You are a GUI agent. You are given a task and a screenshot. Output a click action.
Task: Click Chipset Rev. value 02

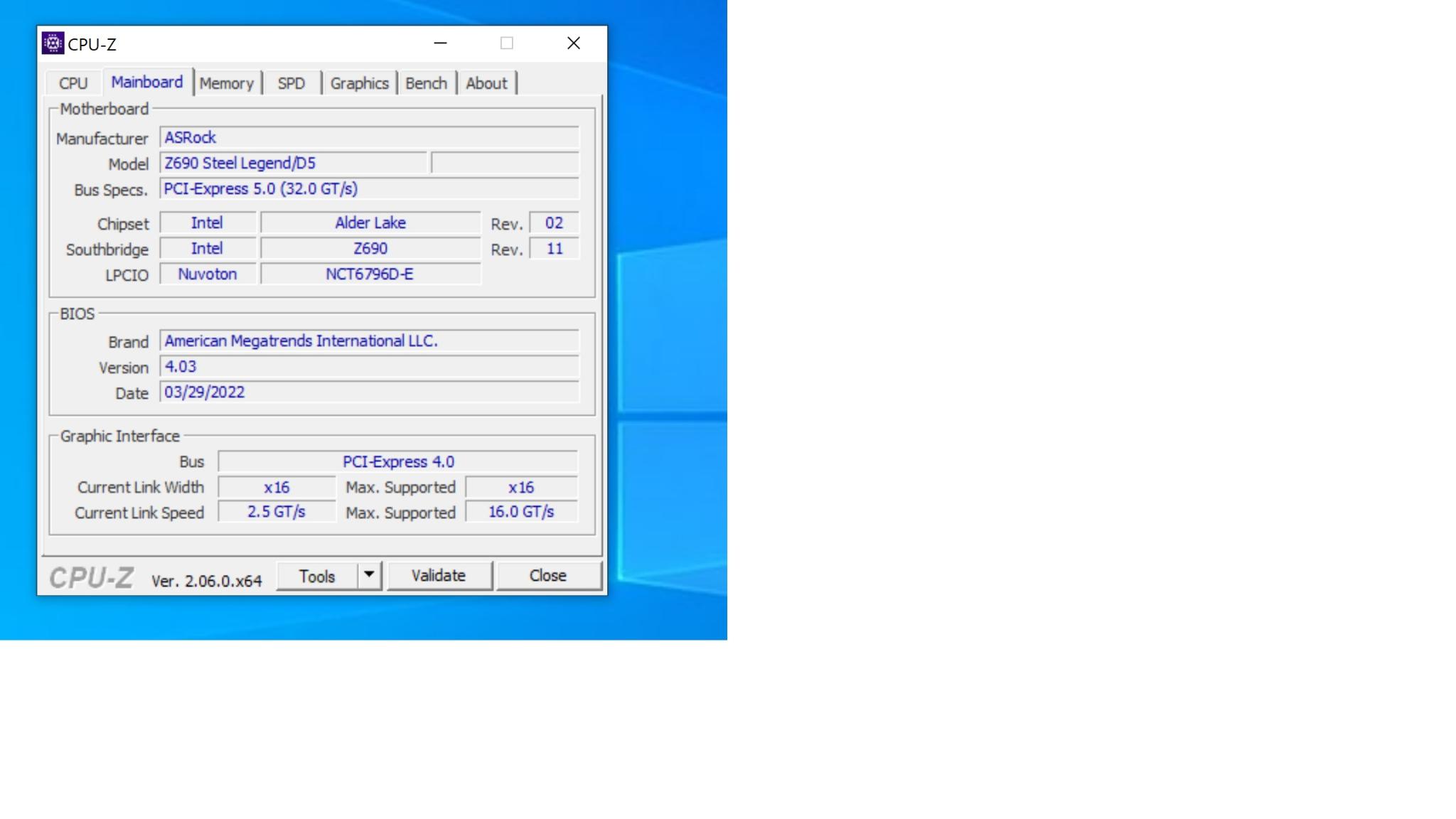pos(554,223)
